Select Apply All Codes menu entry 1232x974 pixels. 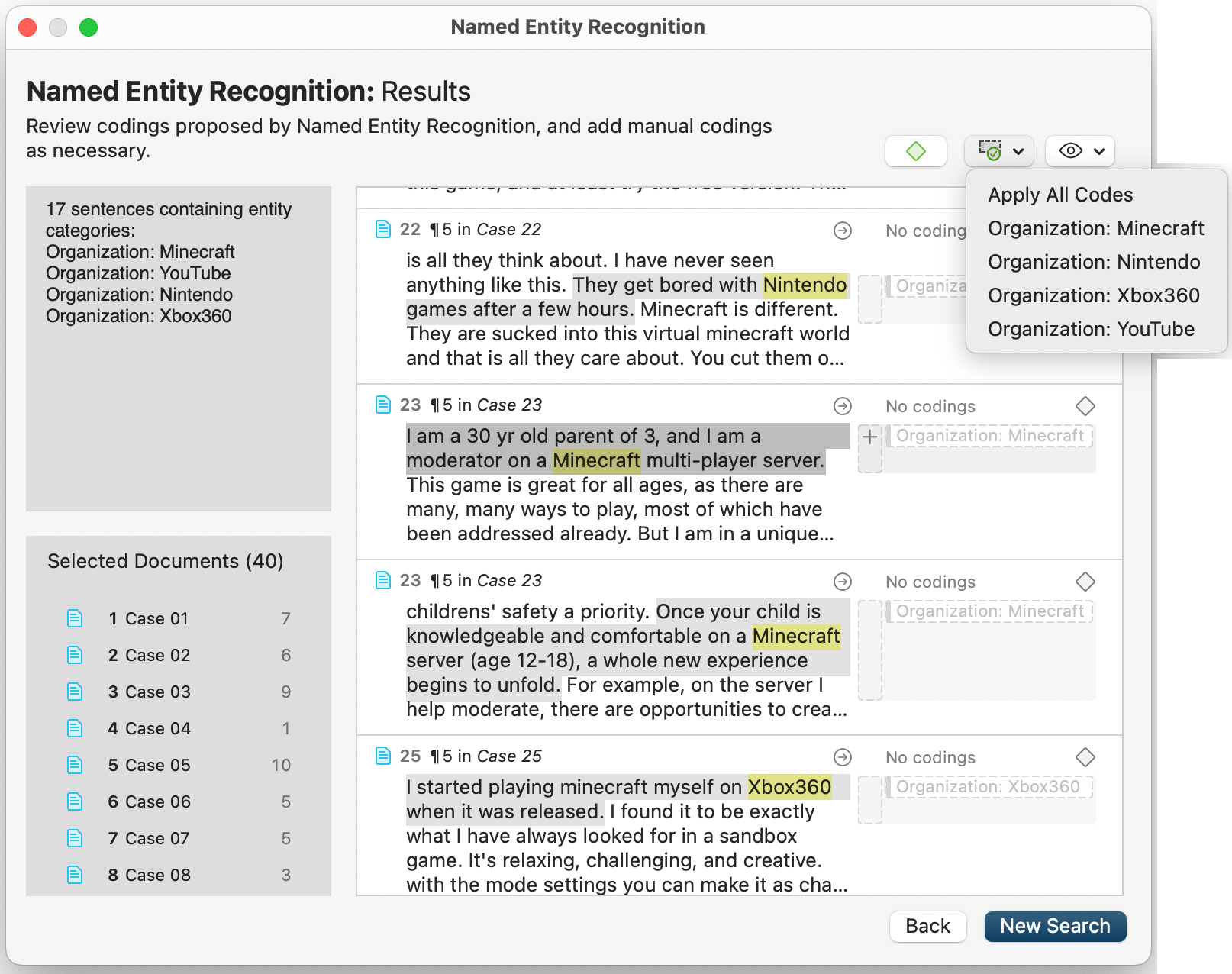point(1059,195)
